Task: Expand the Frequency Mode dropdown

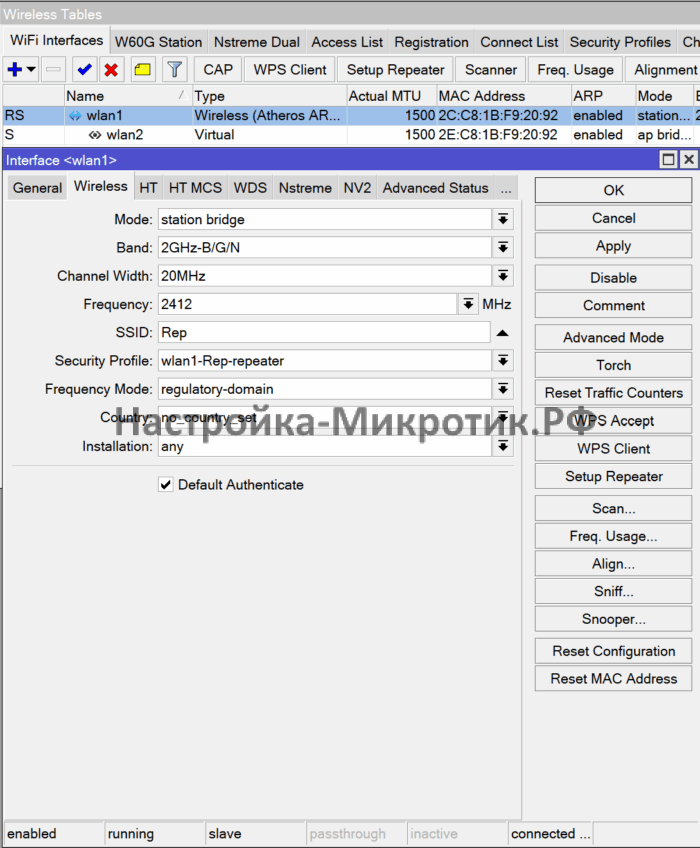Action: pos(503,389)
